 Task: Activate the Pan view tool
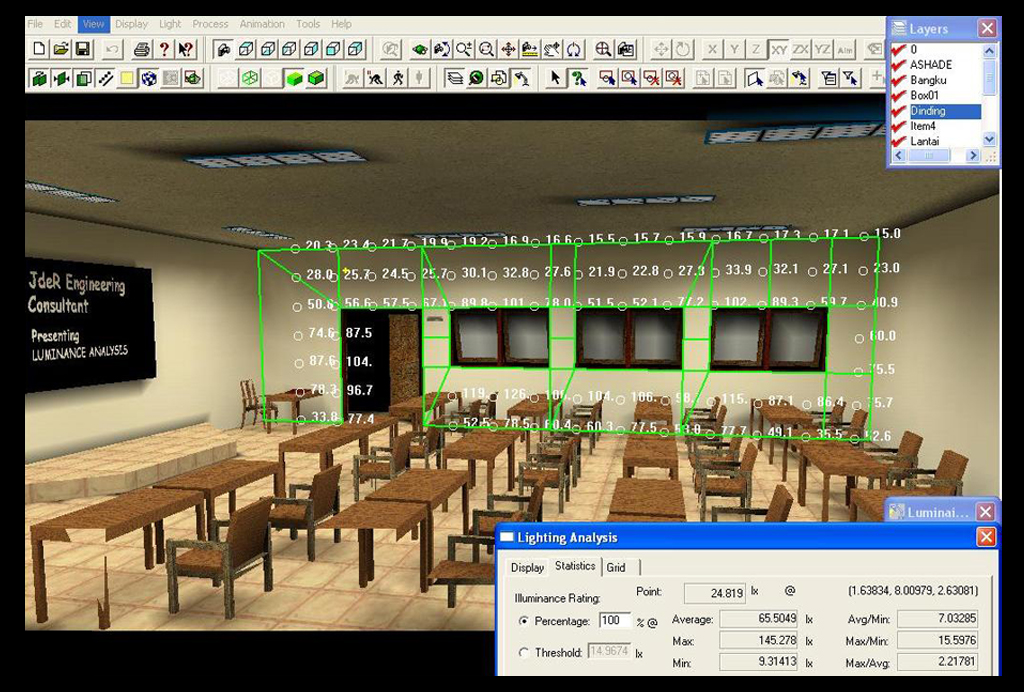click(x=506, y=46)
